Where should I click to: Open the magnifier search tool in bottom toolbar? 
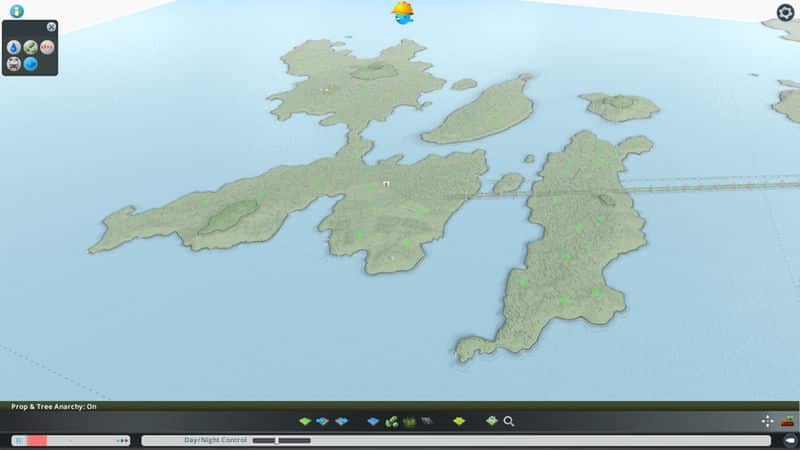tap(509, 421)
